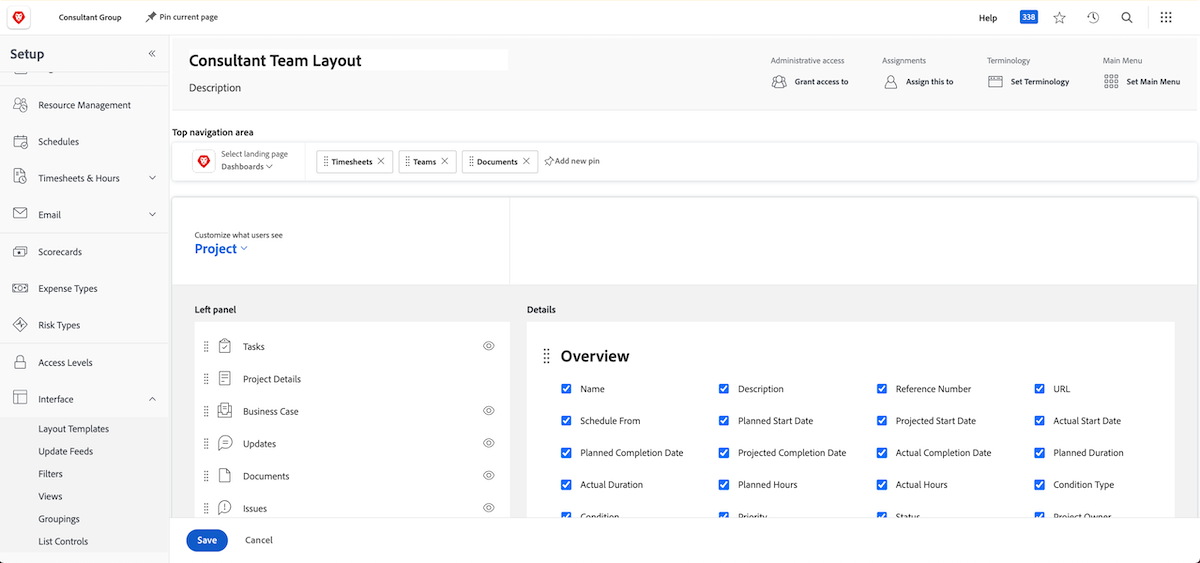
Task: Click the Schedules calendar icon
Action: 20,142
